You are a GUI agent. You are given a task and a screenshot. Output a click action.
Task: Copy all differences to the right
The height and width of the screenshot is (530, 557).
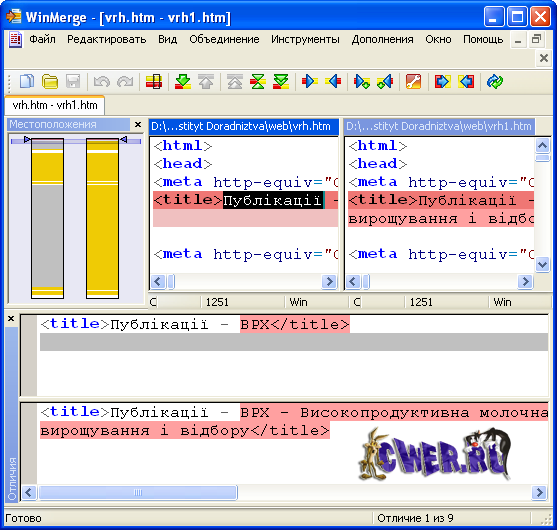[x=442, y=81]
